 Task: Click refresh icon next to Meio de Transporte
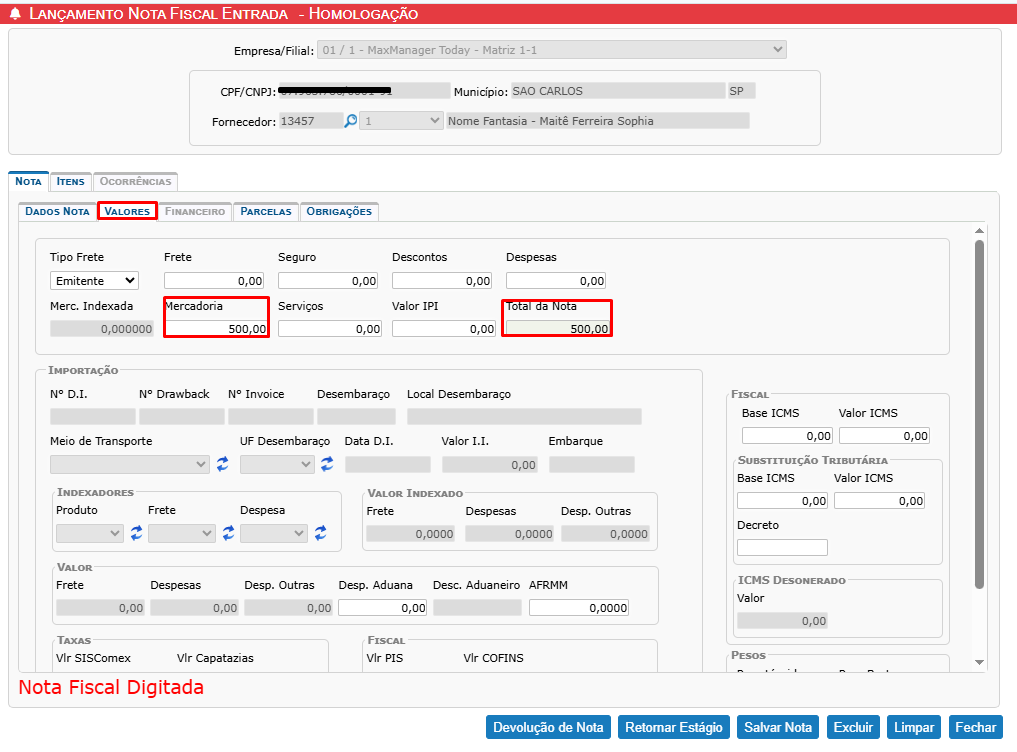coord(222,464)
